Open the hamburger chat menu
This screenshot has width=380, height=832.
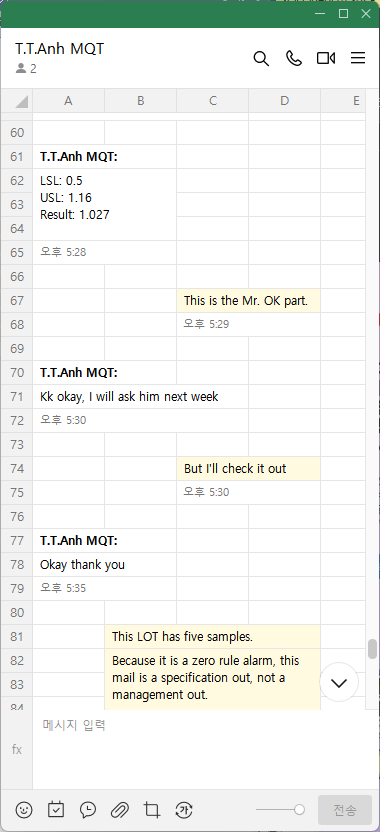coord(358,58)
